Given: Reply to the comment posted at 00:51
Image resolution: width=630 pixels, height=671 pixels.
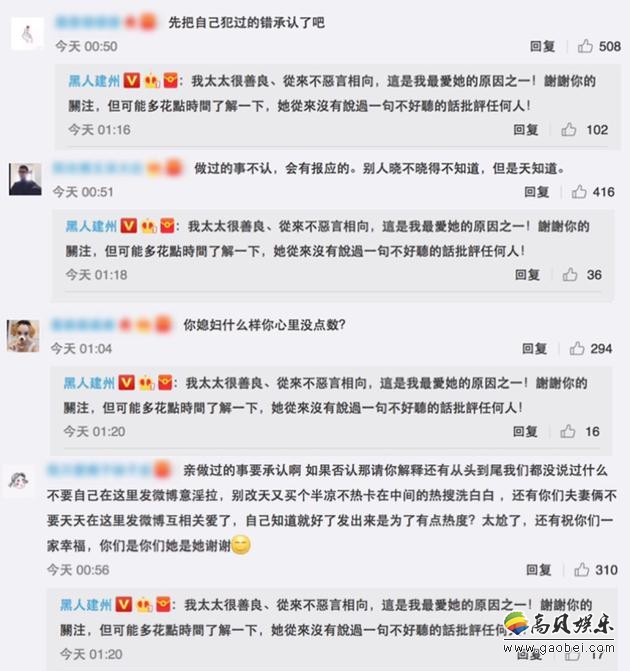Looking at the screenshot, I should coord(537,192).
